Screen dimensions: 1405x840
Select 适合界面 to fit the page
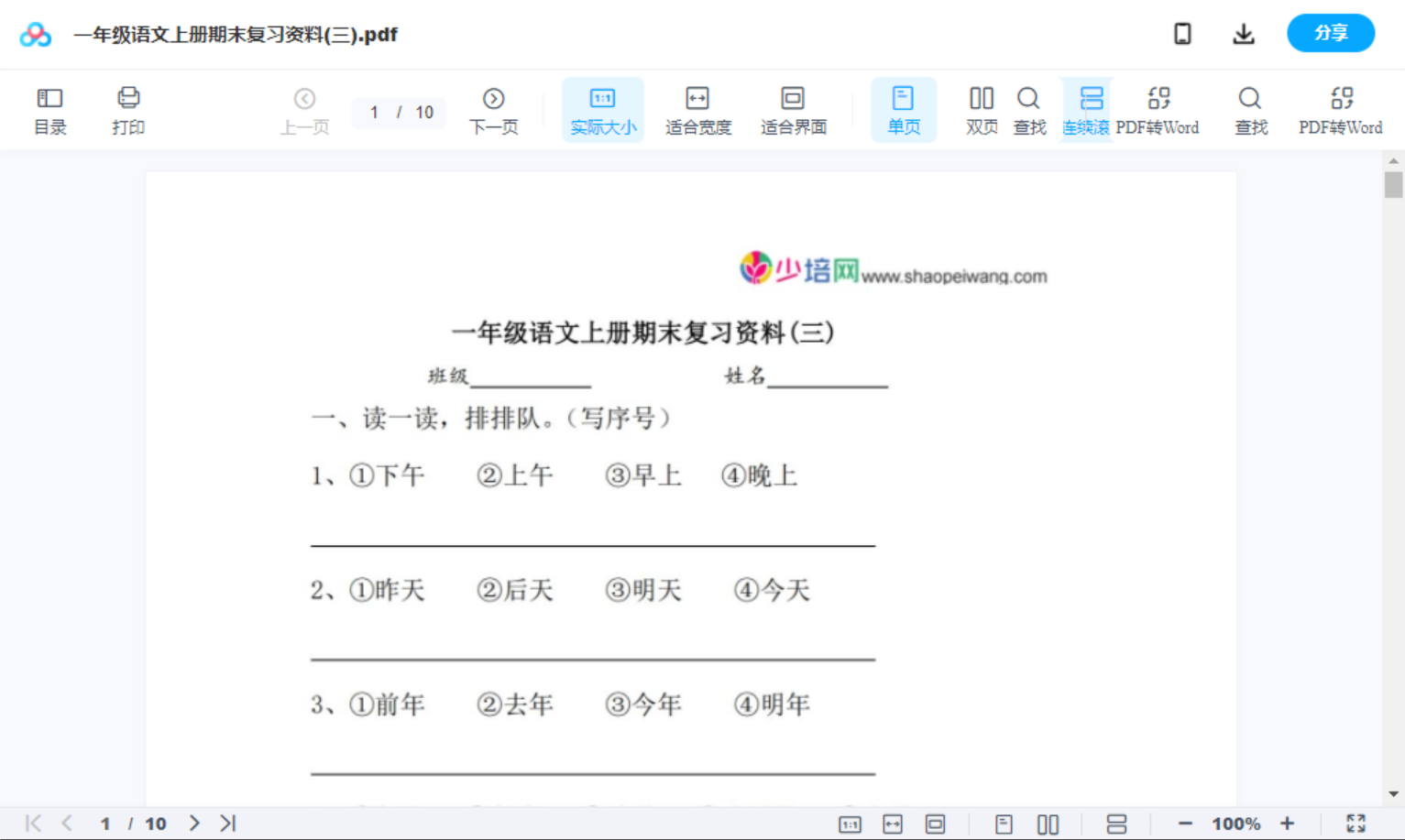pos(792,109)
